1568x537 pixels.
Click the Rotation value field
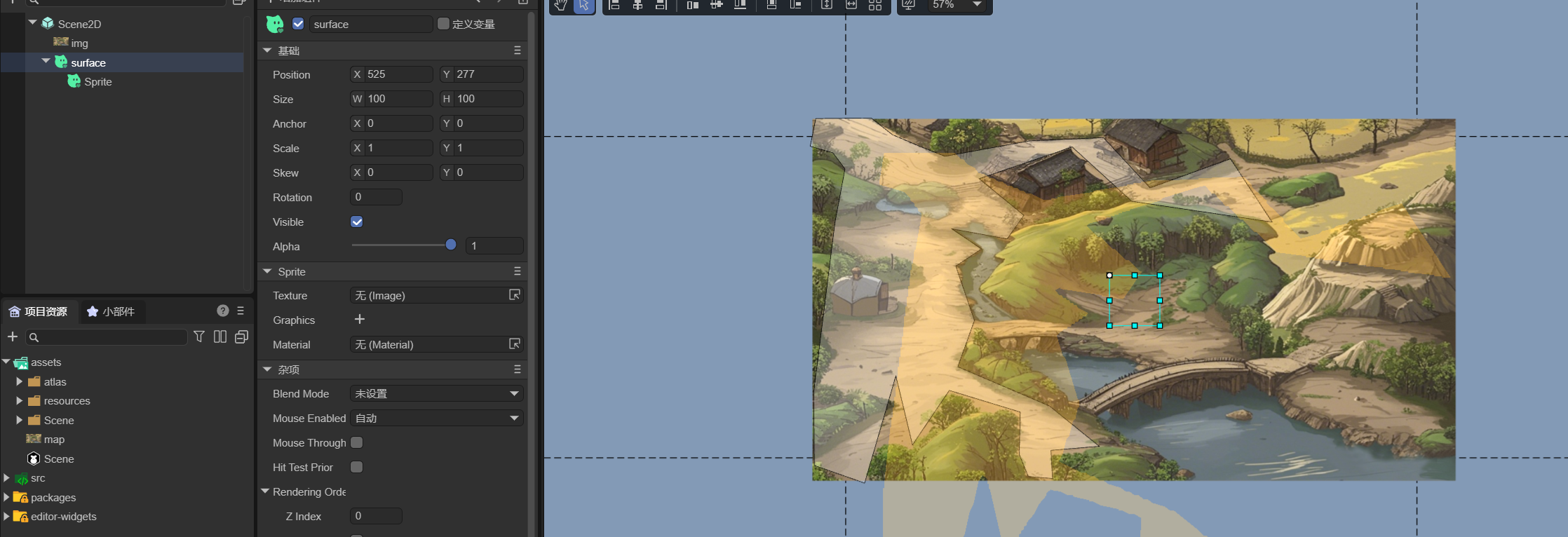point(376,197)
